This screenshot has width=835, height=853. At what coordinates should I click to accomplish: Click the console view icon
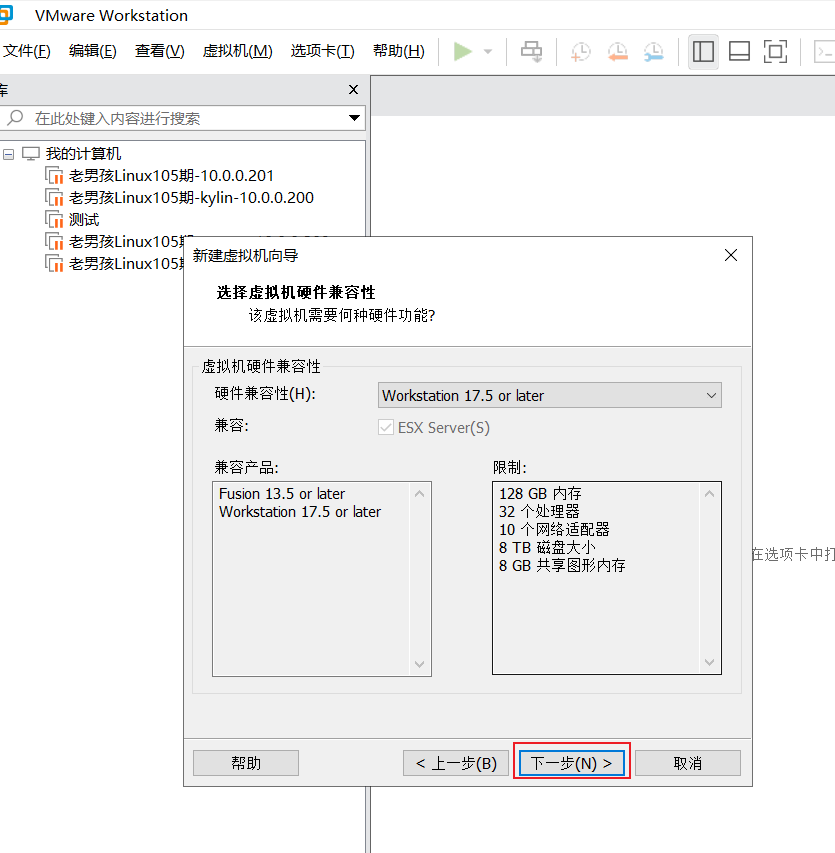coord(824,52)
